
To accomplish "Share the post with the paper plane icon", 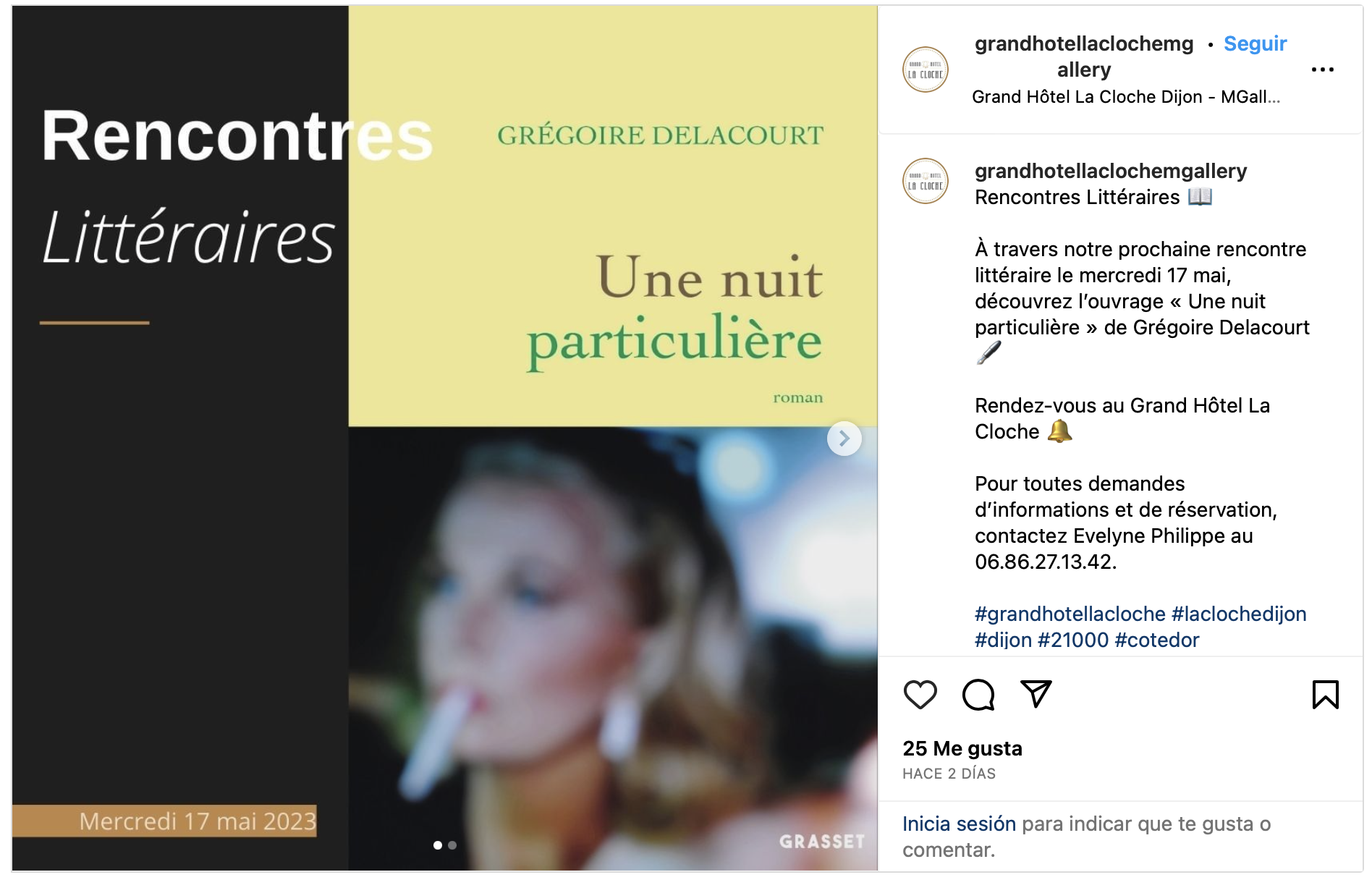I will [x=1036, y=694].
